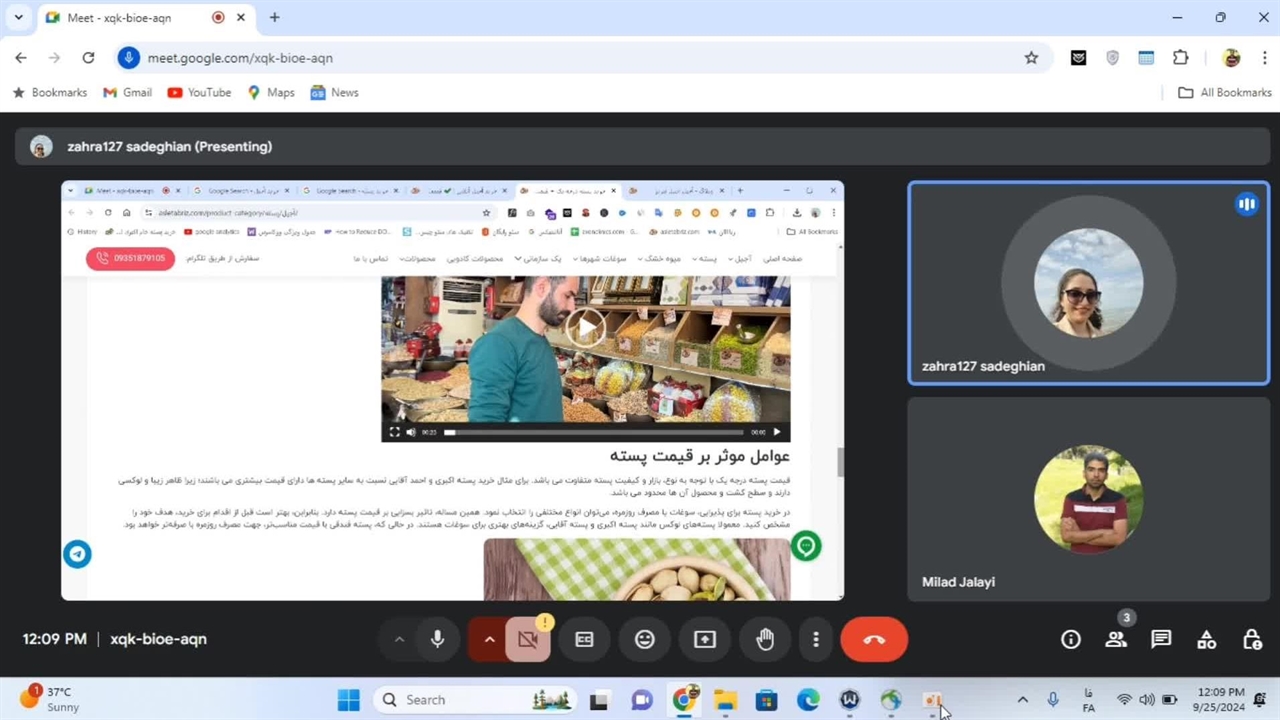
Task: Click the present screen icon
Action: [x=705, y=640]
